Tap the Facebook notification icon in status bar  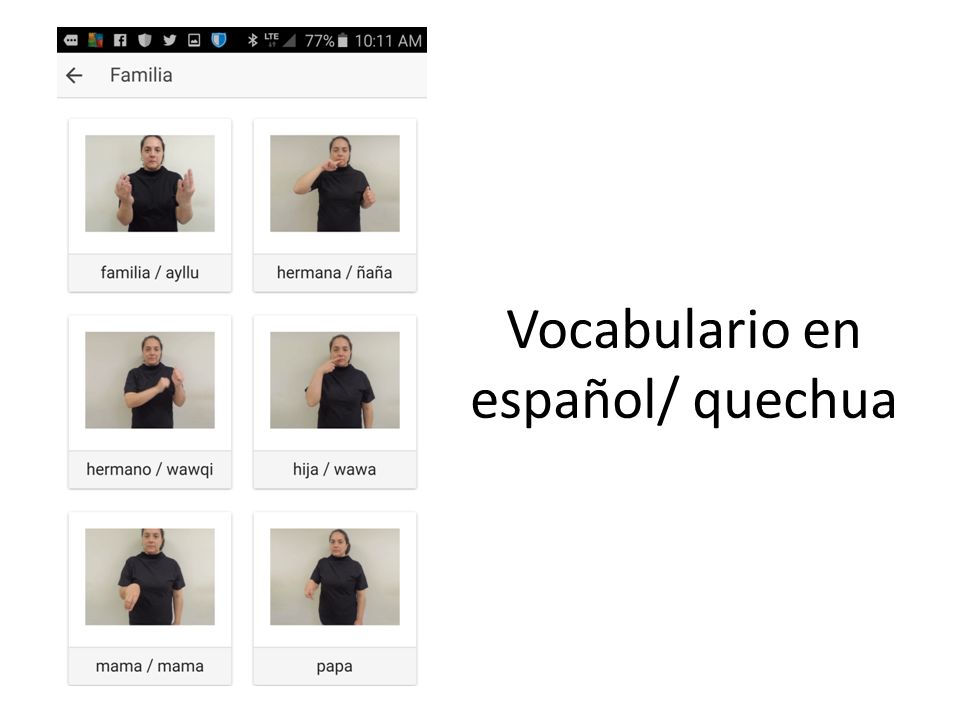120,40
